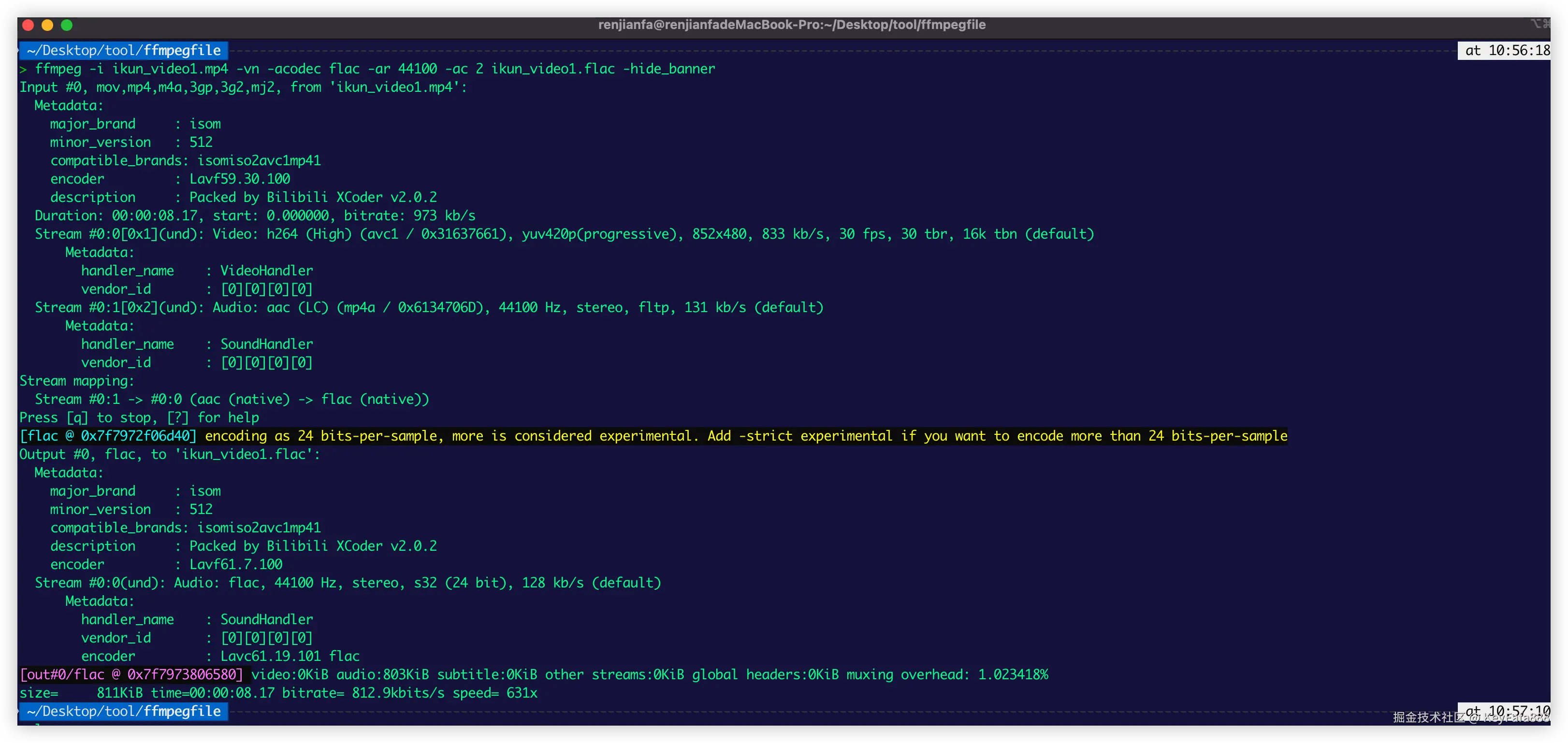Click the Output #0 'ikun_video1.flac' line
The width and height of the screenshot is (1568, 743).
click(x=169, y=454)
